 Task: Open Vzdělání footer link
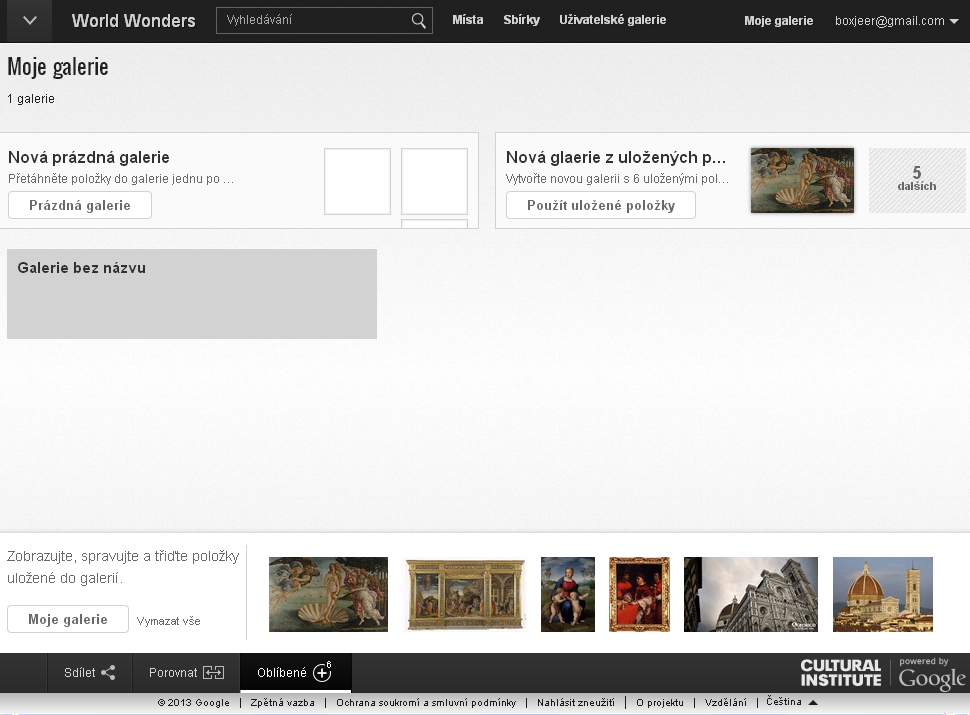[726, 703]
